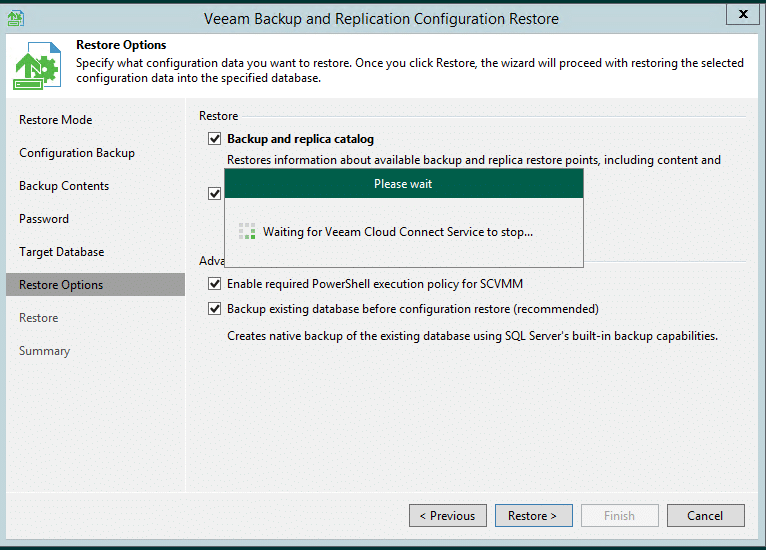Image resolution: width=767 pixels, height=550 pixels.
Task: Jump to the Target Database step
Action: pos(62,252)
